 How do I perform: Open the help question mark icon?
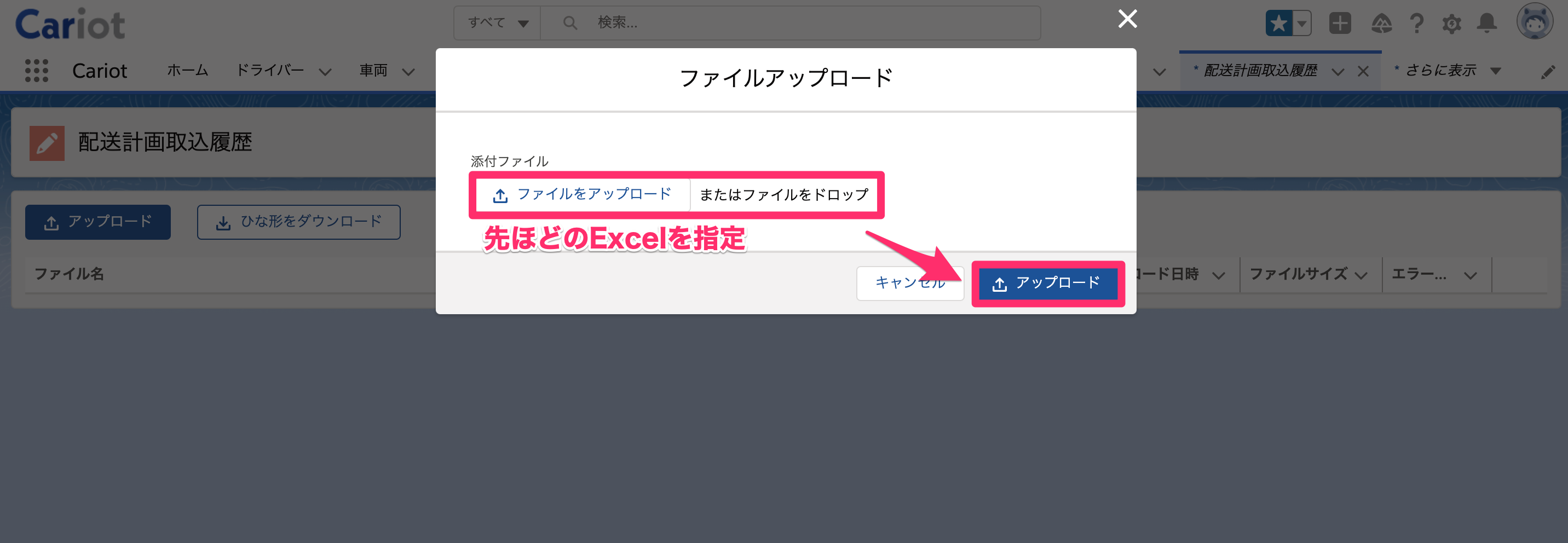tap(1416, 24)
